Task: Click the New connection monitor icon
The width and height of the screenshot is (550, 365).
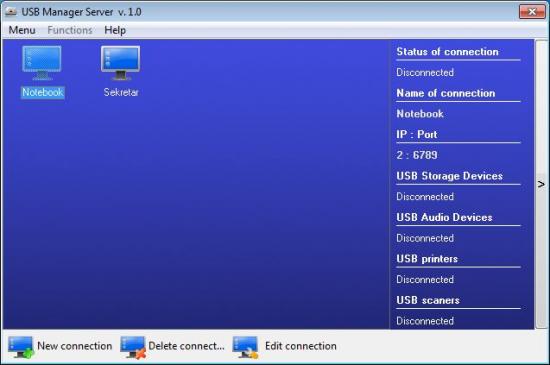Action: click(x=21, y=347)
